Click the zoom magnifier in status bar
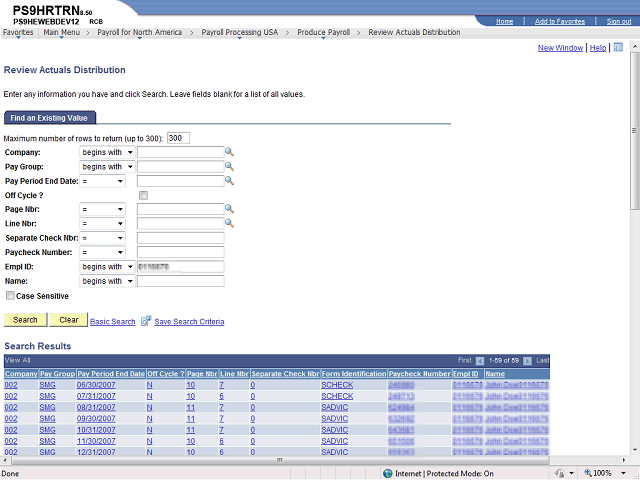Screen dimensions: 640x480 [x=588, y=473]
